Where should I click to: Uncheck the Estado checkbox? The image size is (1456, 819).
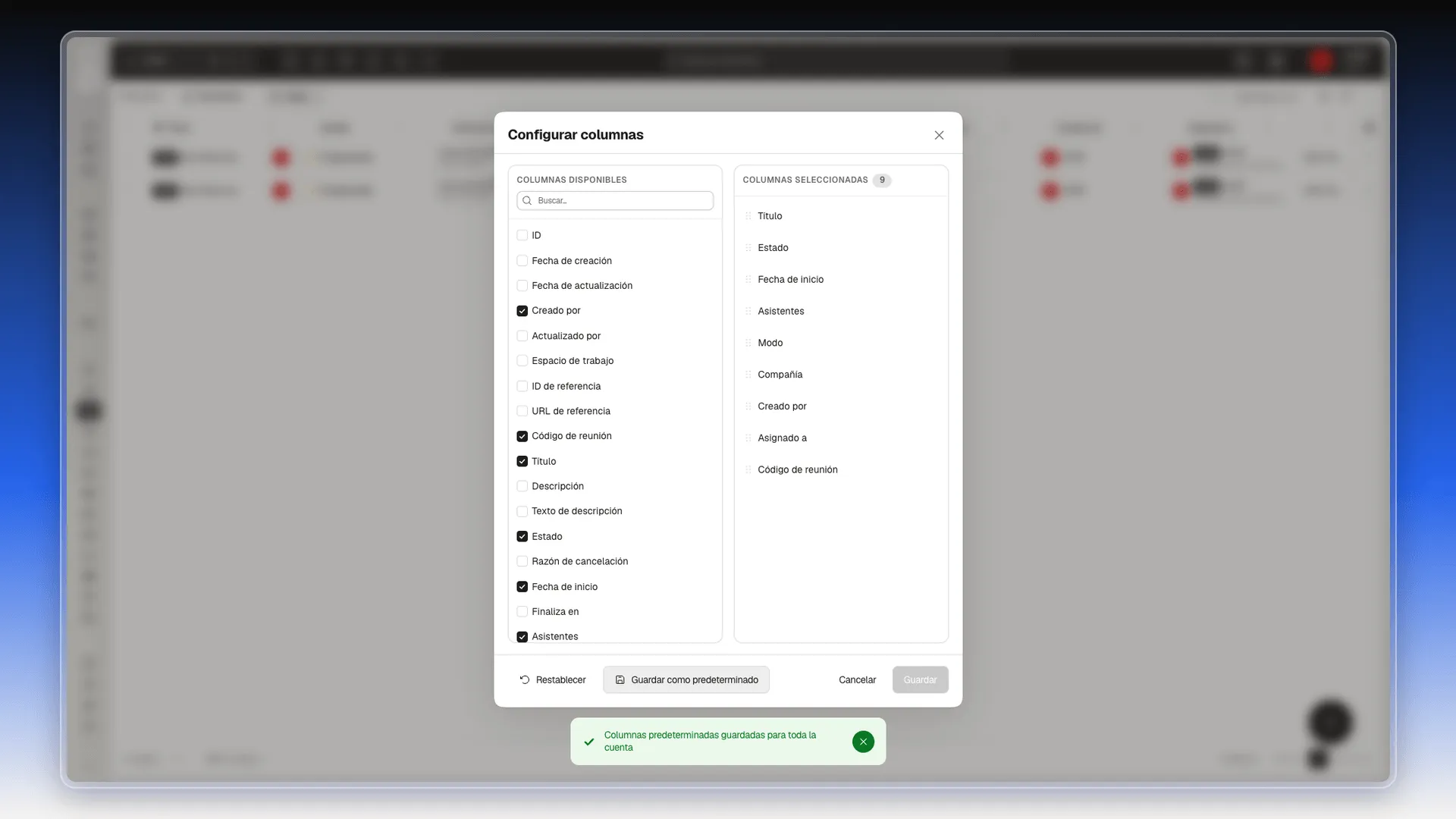click(522, 537)
